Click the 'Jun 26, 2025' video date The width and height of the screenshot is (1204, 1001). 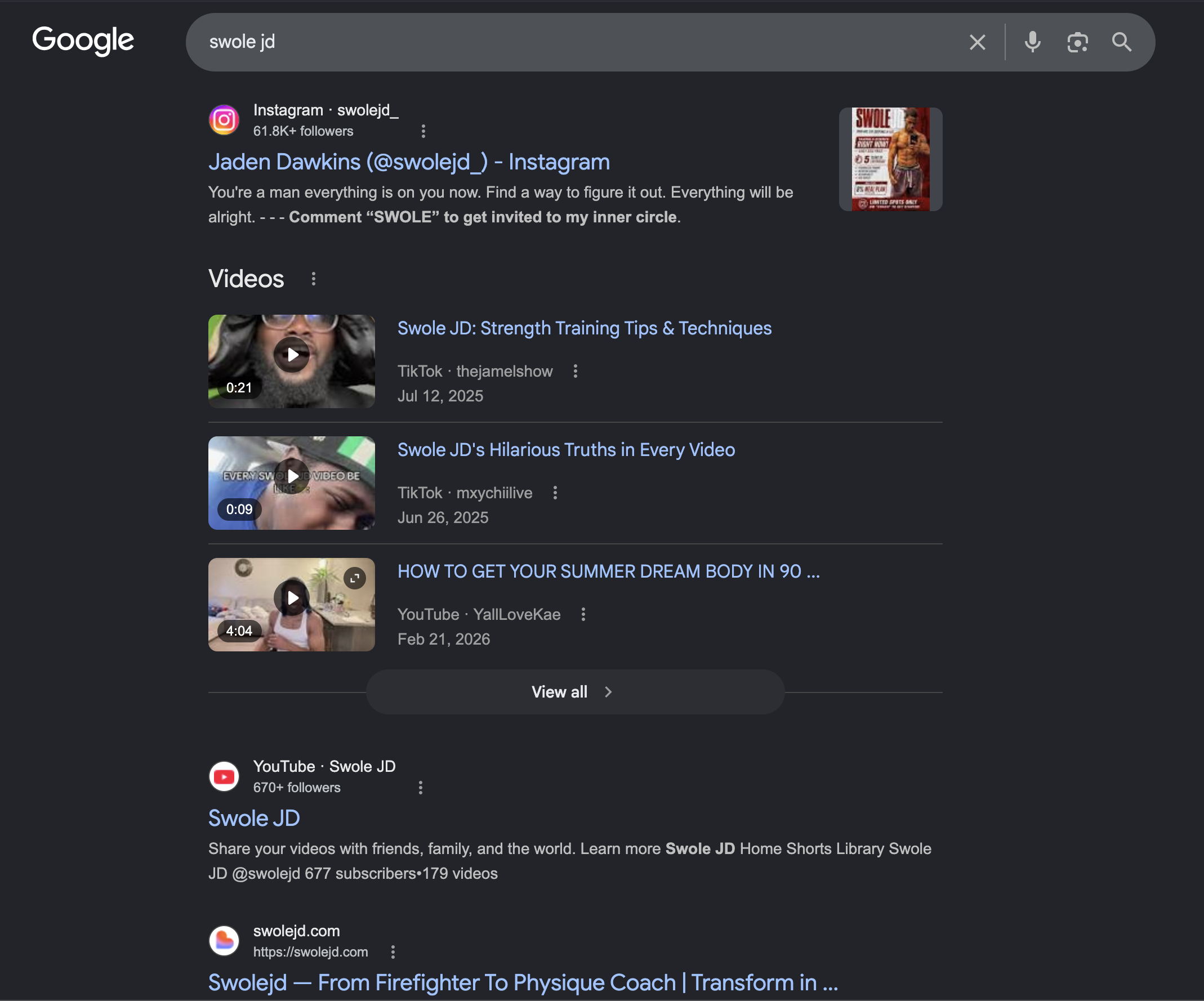pyautogui.click(x=443, y=518)
